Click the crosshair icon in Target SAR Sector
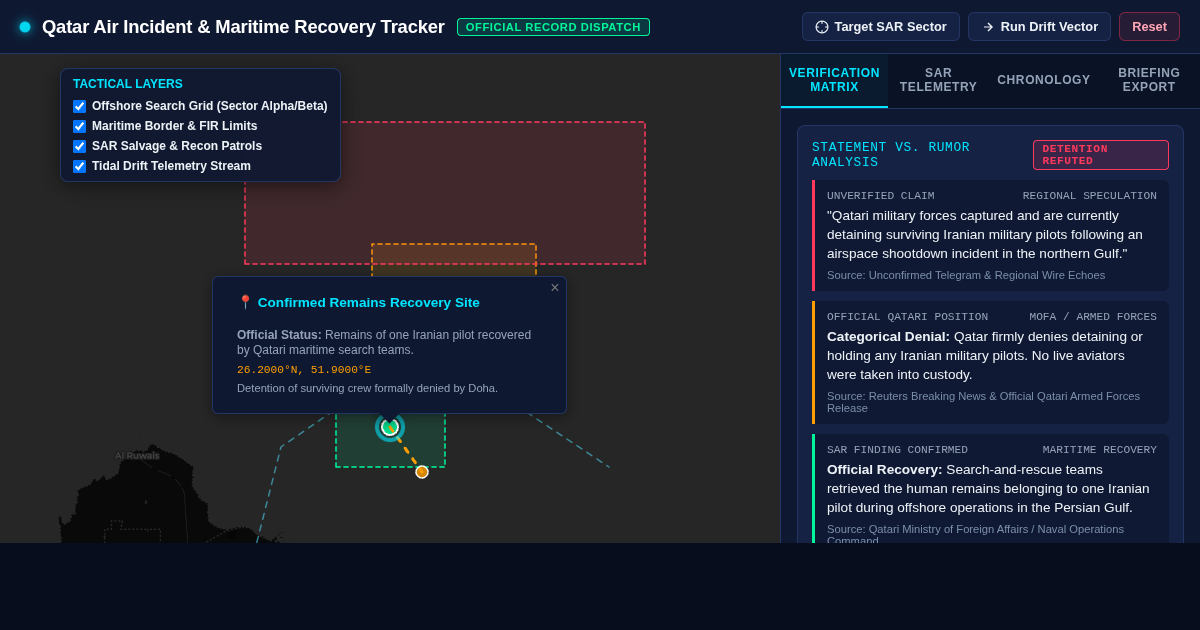 (x=822, y=27)
